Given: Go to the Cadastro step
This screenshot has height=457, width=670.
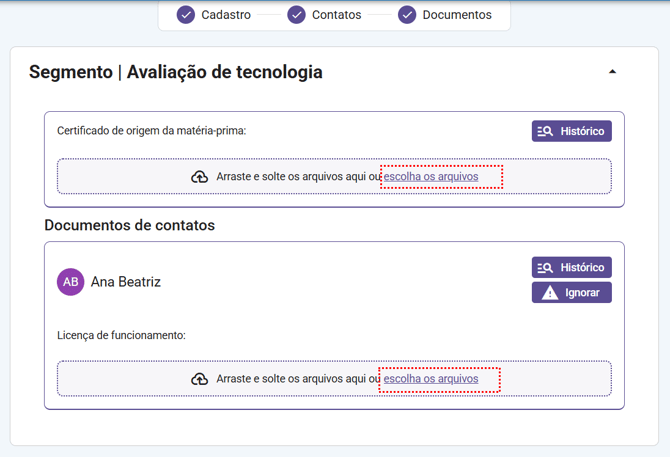Looking at the screenshot, I should pyautogui.click(x=226, y=15).
